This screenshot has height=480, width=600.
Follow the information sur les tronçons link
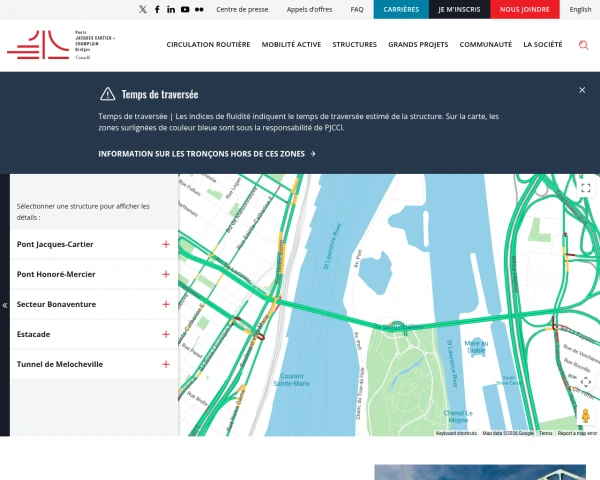click(207, 154)
